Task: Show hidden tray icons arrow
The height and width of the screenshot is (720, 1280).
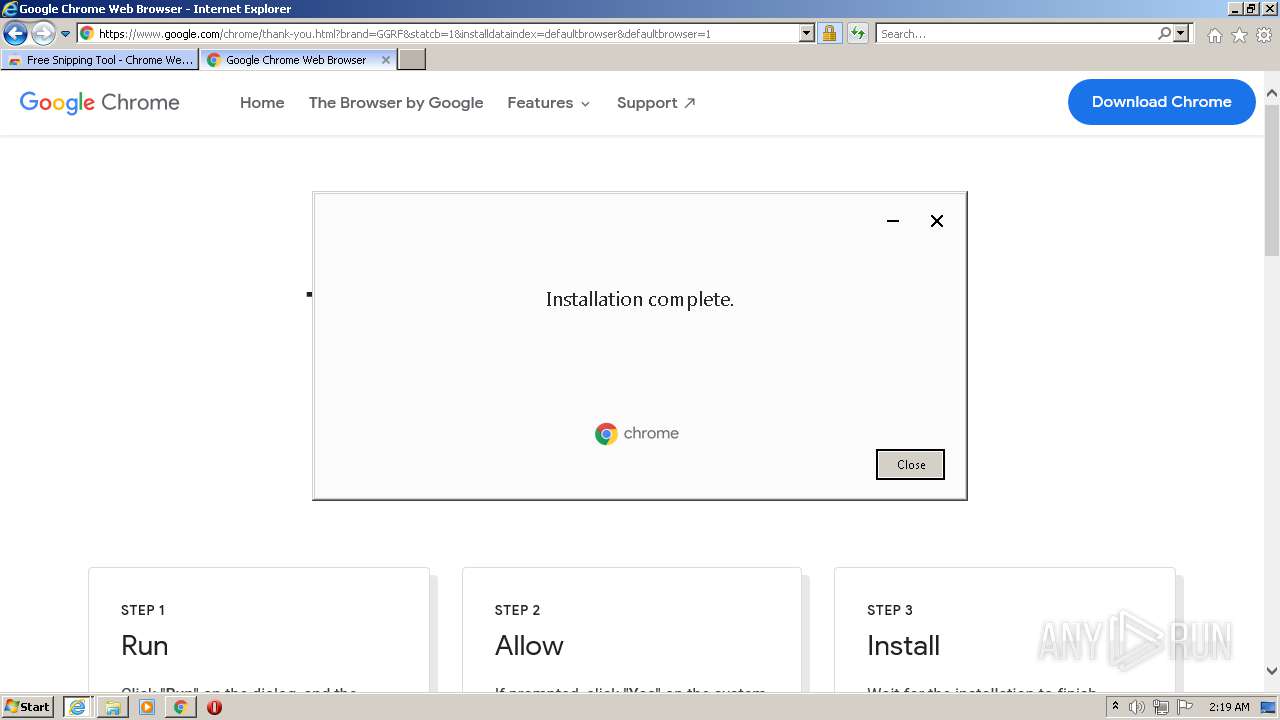Action: 1115,707
